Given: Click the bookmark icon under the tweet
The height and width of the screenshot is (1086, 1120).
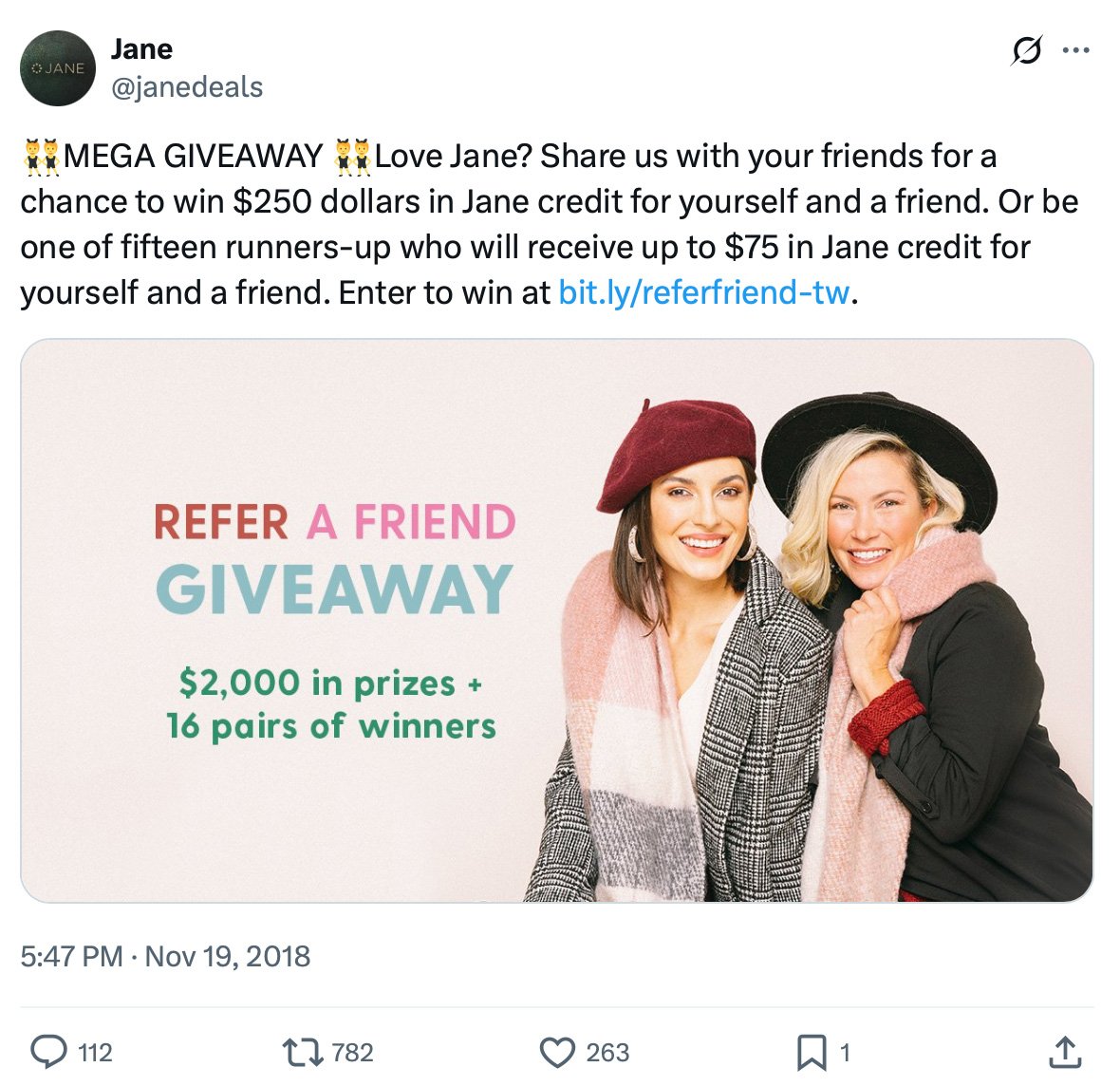Looking at the screenshot, I should pos(812,1052).
